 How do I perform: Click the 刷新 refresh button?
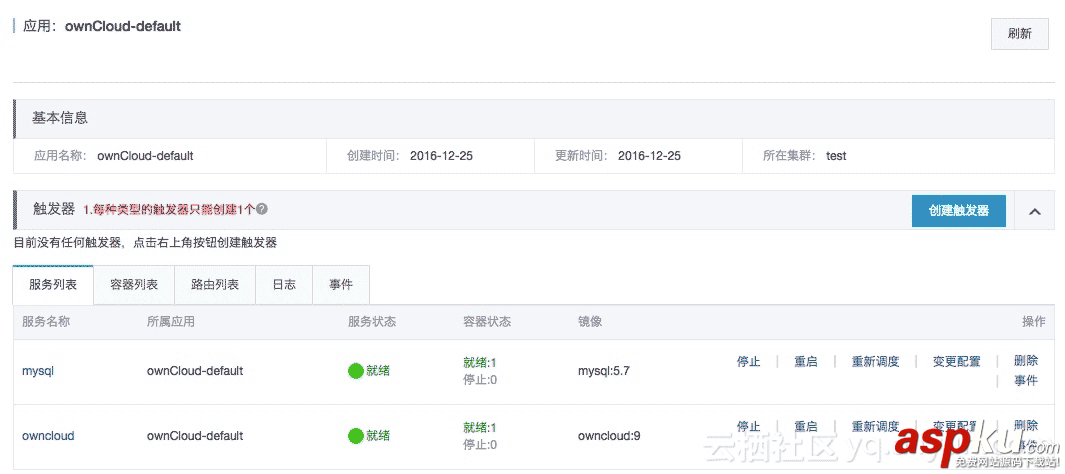pyautogui.click(x=1019, y=34)
